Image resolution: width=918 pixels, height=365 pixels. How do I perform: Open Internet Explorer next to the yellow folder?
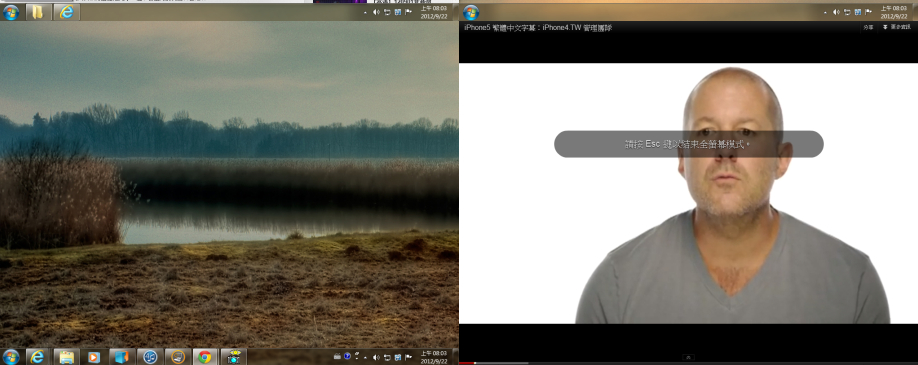coord(67,12)
